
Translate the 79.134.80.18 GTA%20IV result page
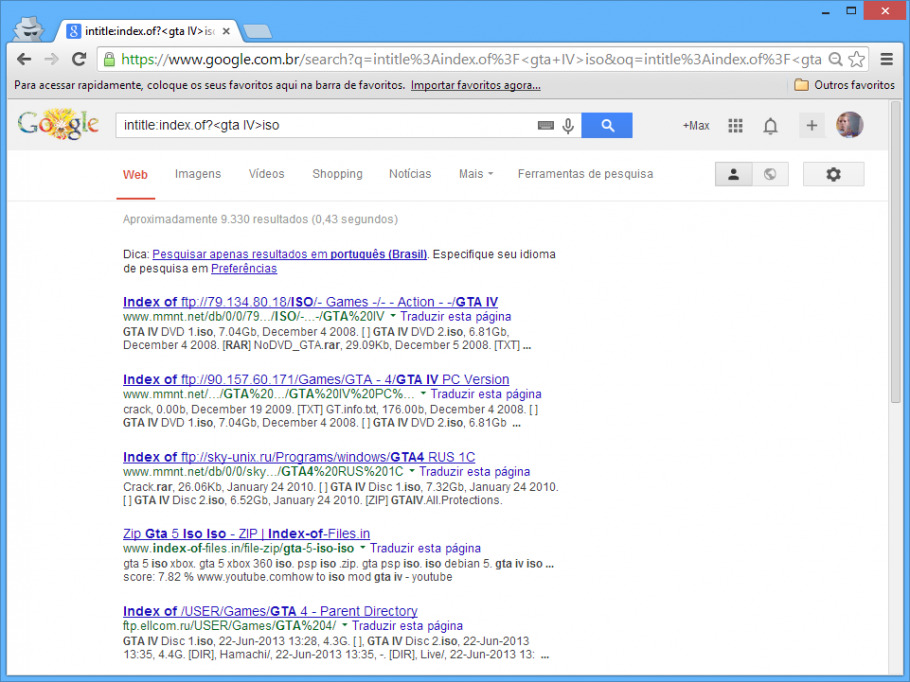pyautogui.click(x=456, y=317)
